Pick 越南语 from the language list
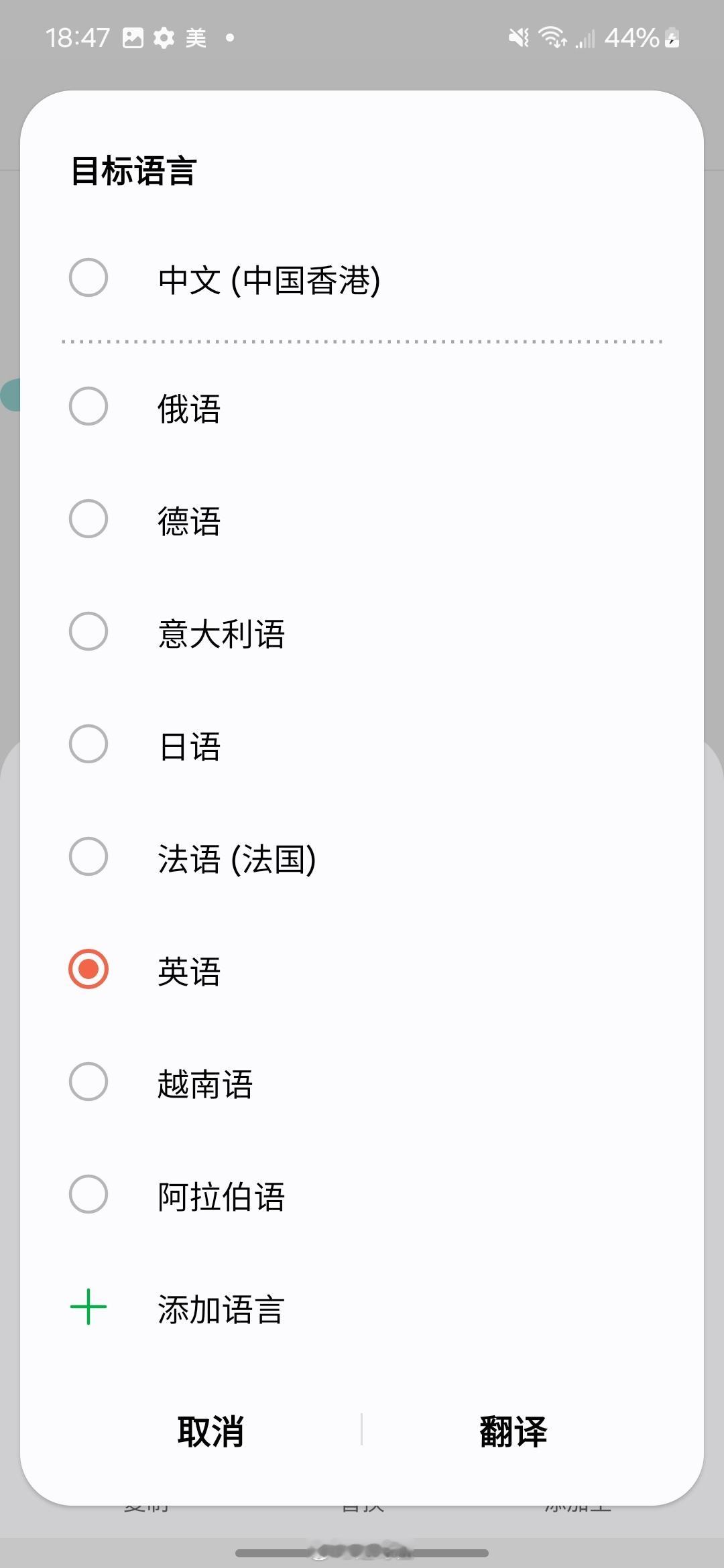724x1568 pixels. point(362,1082)
